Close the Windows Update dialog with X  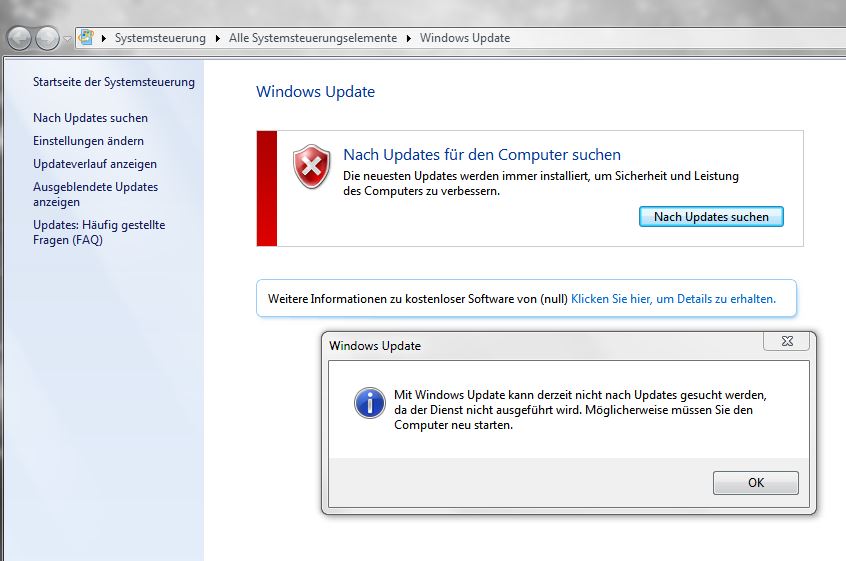tap(787, 341)
